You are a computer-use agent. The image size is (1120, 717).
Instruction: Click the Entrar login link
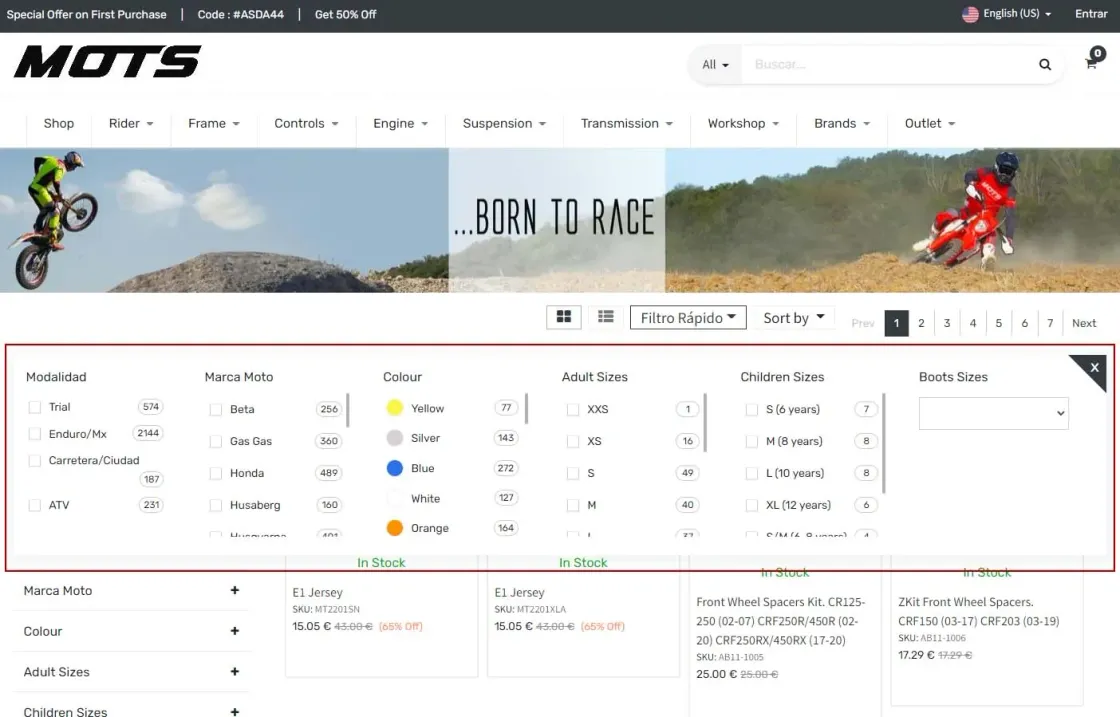click(x=1091, y=14)
